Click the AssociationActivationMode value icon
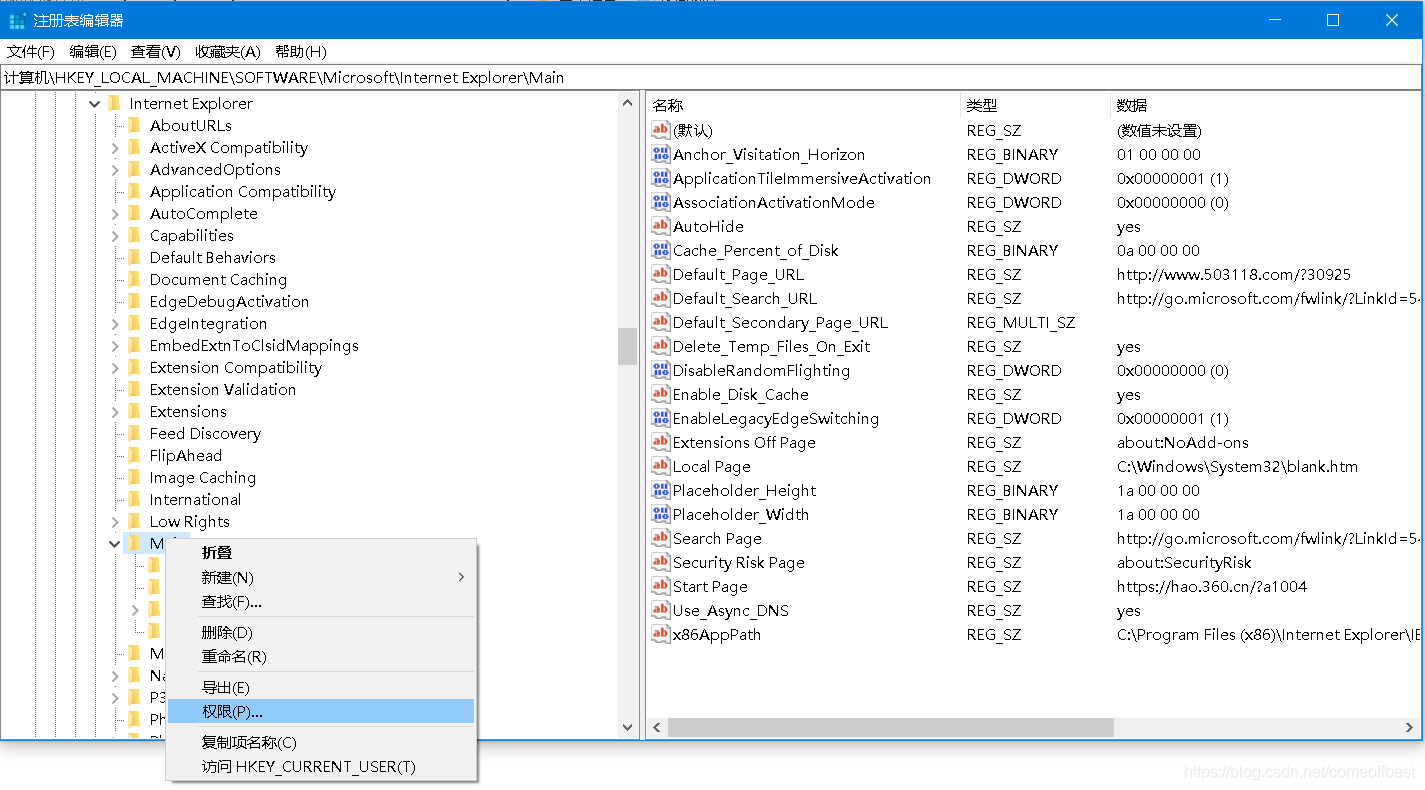This screenshot has height=790, width=1425. tap(660, 202)
